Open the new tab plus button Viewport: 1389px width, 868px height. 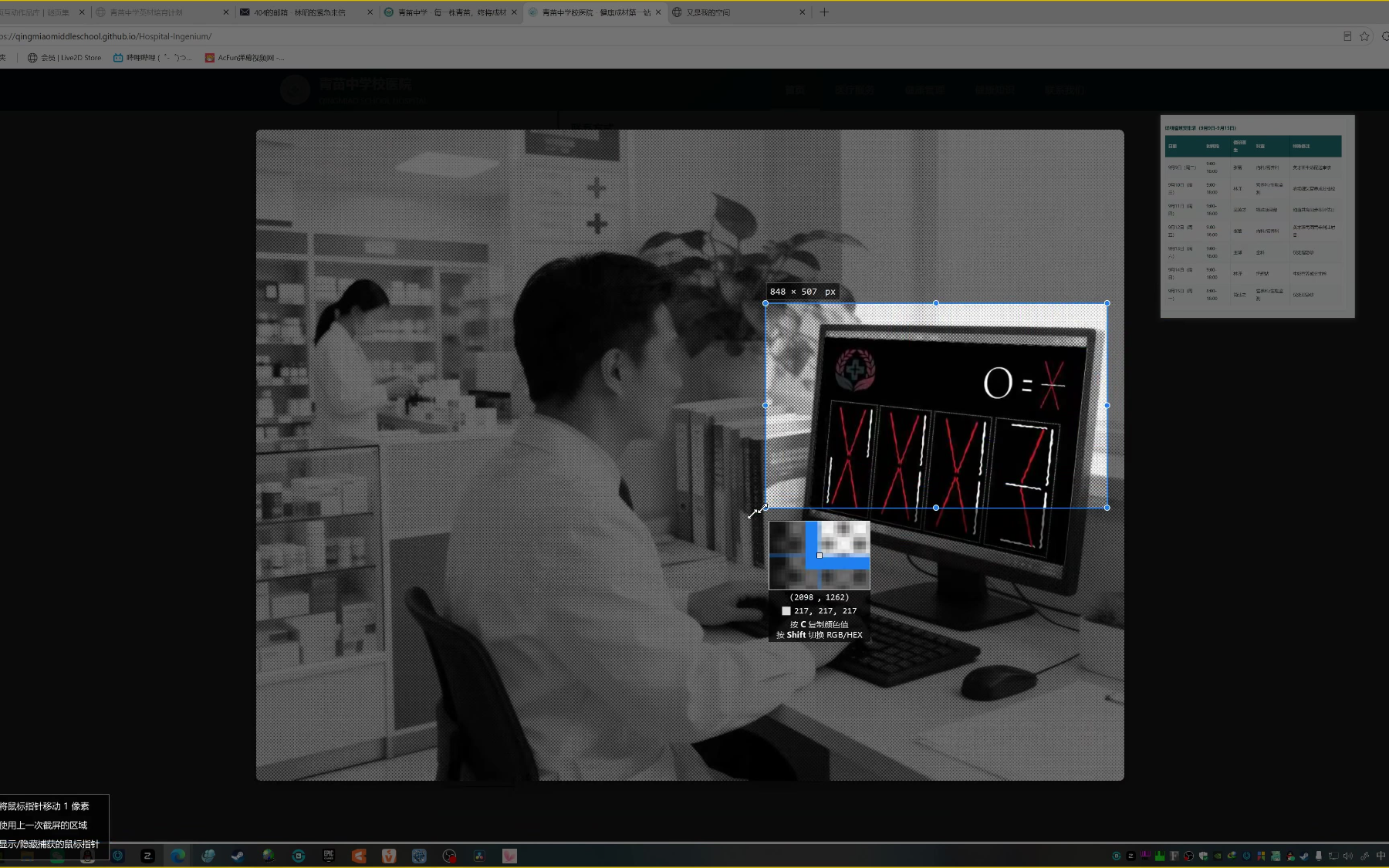[x=824, y=12]
